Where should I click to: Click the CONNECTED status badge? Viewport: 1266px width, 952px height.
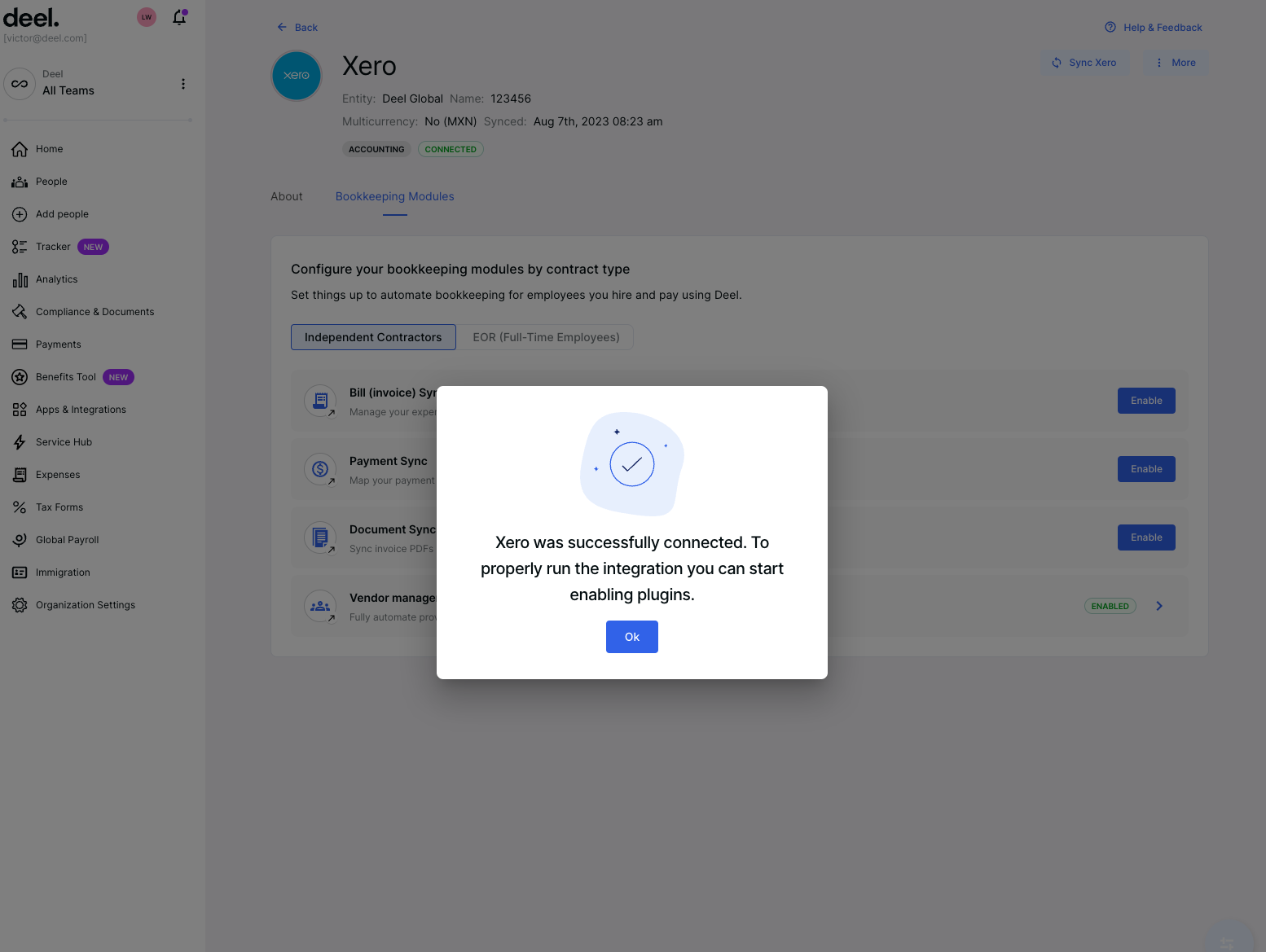[451, 149]
